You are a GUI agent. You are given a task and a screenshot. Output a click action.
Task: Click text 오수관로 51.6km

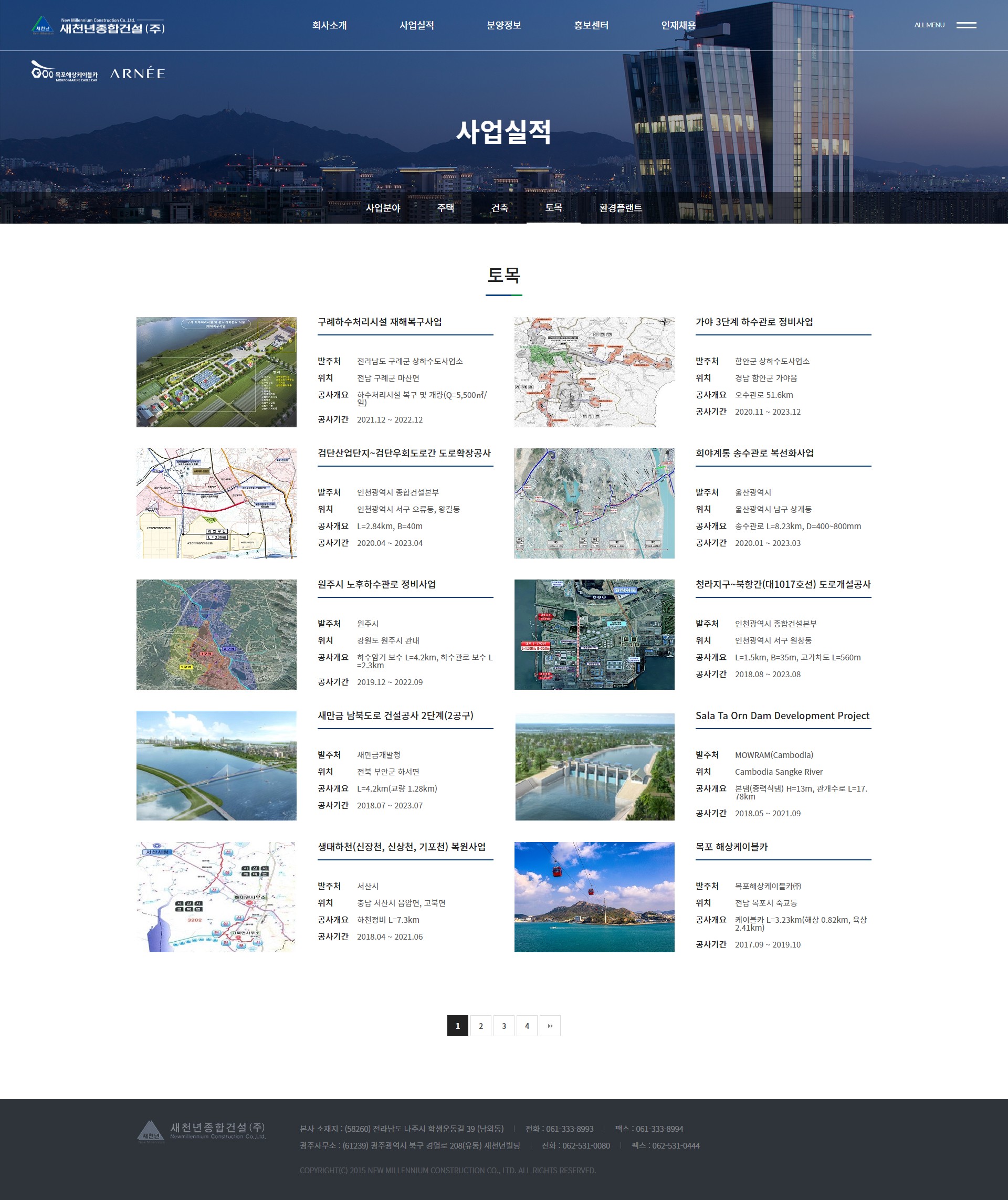pos(764,395)
